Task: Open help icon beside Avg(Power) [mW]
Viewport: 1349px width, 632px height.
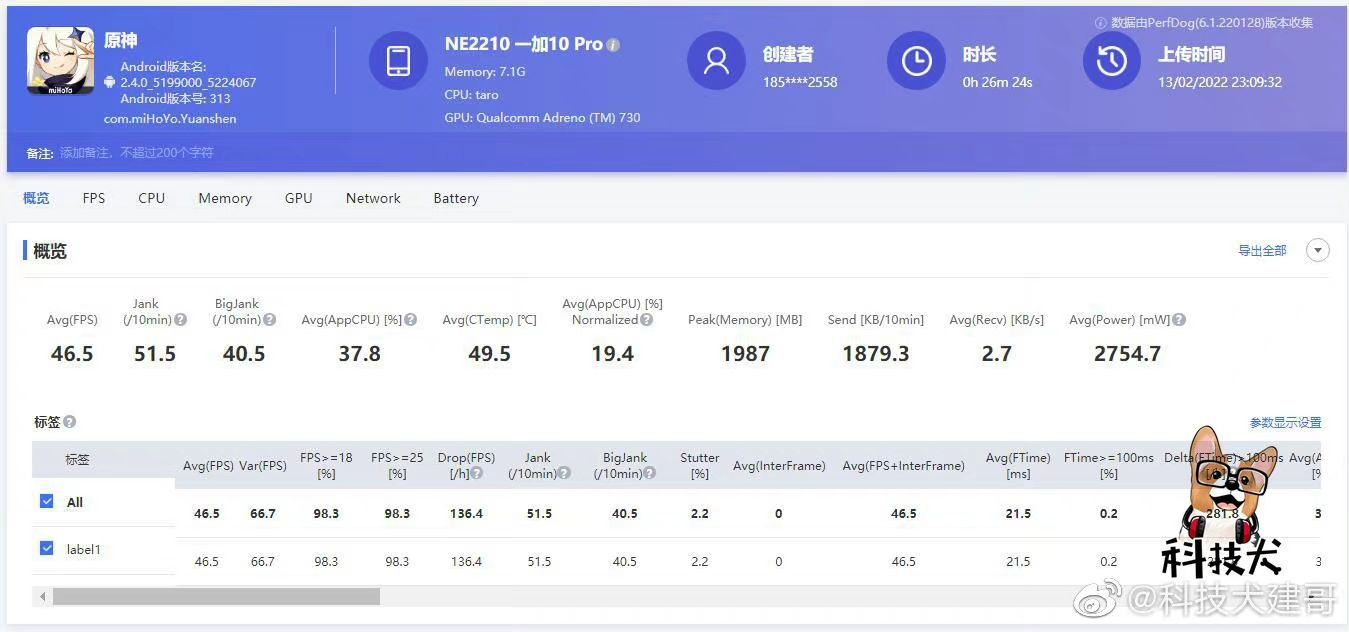Action: point(1179,320)
